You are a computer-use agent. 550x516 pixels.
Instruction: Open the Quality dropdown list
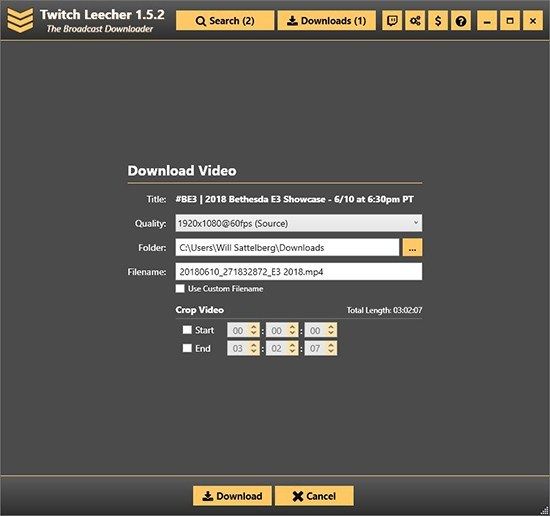click(x=299, y=223)
